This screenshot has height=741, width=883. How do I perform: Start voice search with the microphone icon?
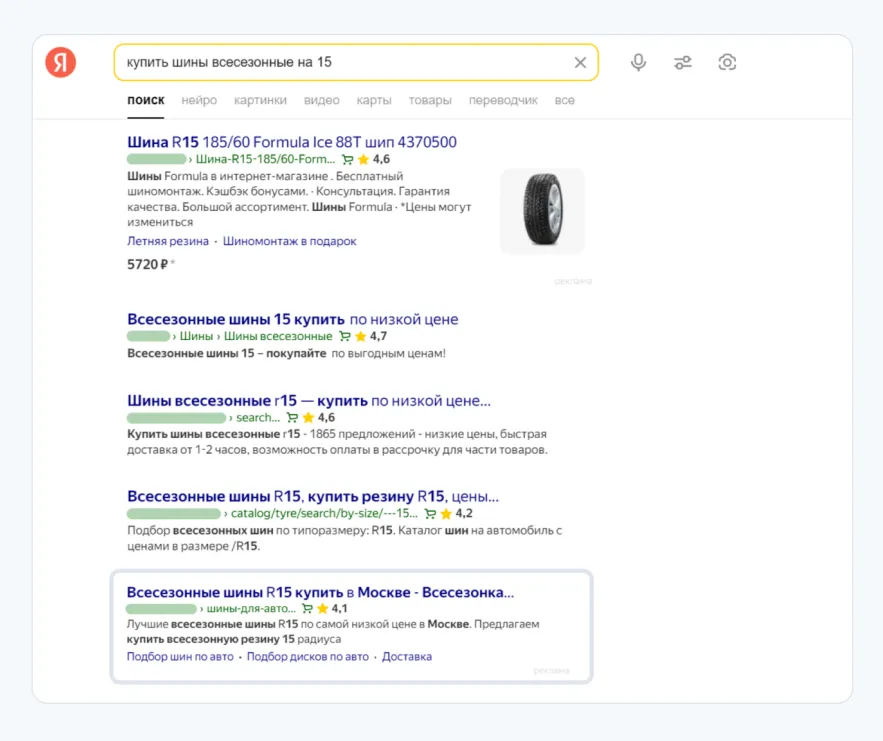638,62
